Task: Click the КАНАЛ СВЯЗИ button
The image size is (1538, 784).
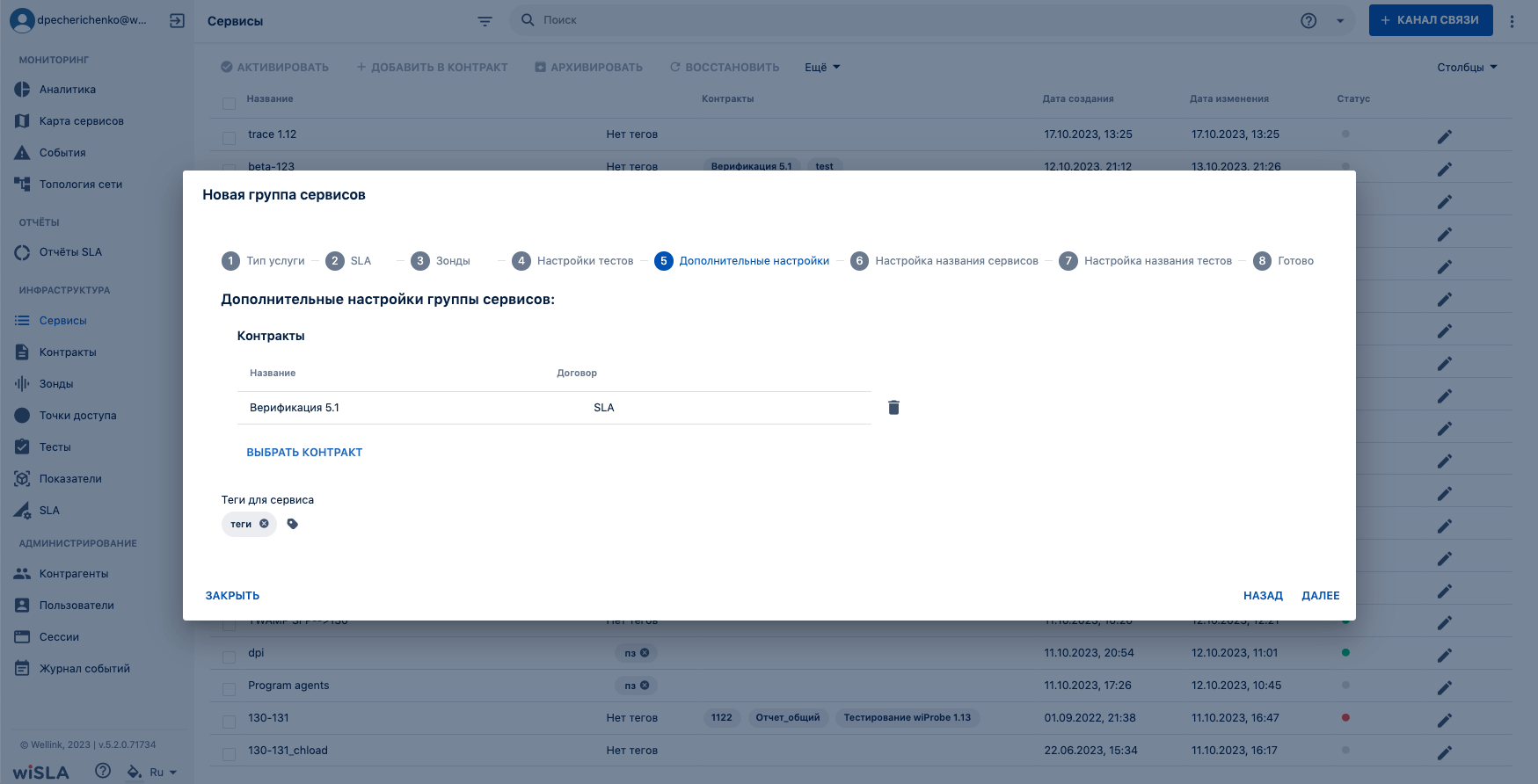Action: point(1431,20)
